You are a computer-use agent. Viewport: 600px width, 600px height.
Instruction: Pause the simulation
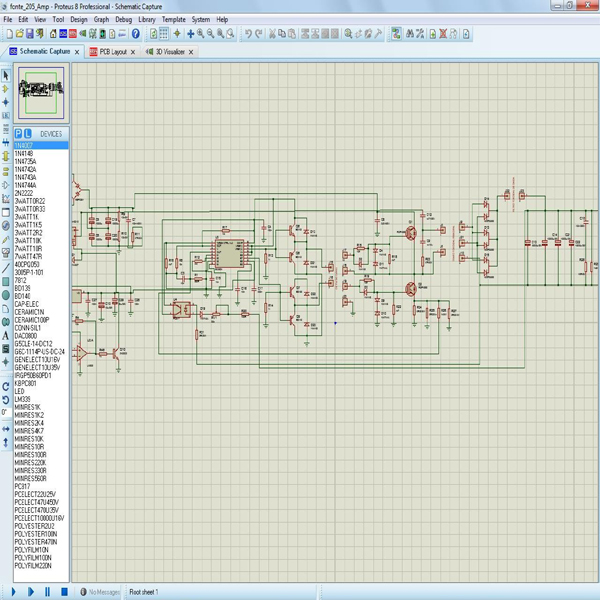(x=47, y=592)
